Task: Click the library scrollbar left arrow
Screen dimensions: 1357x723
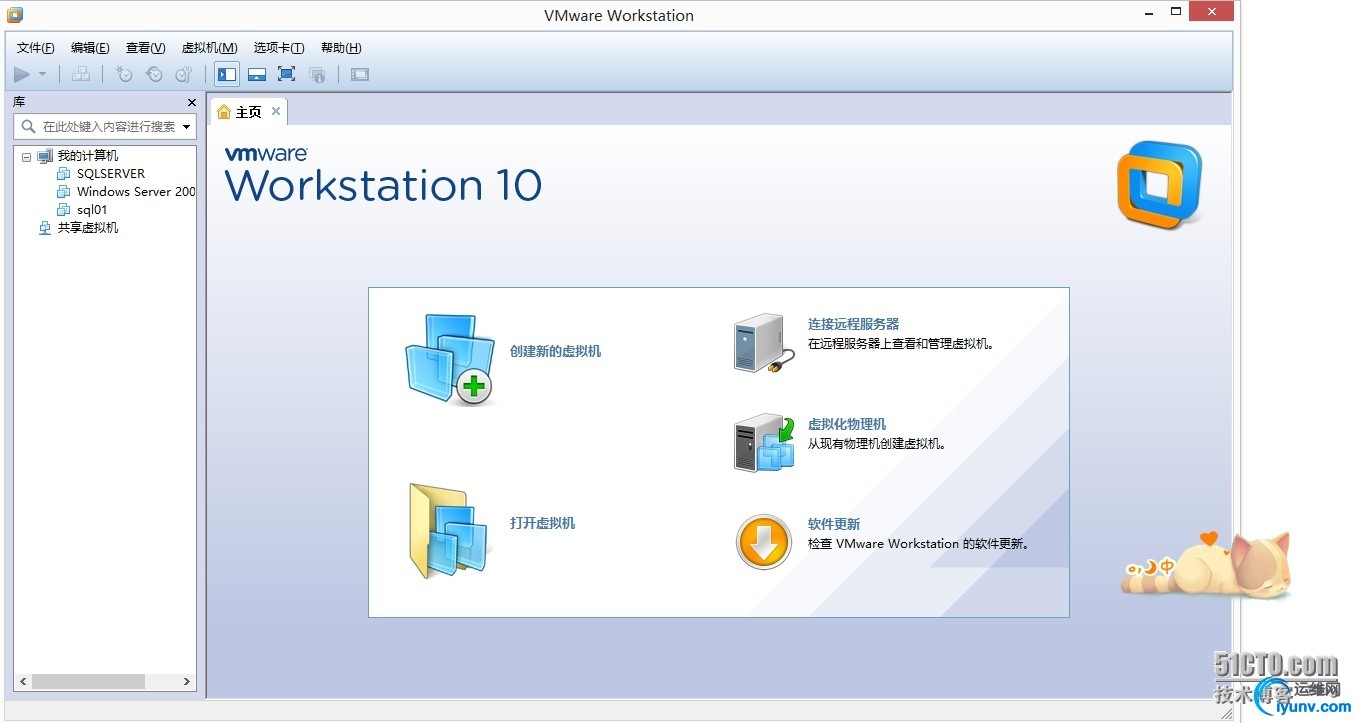Action: click(23, 681)
